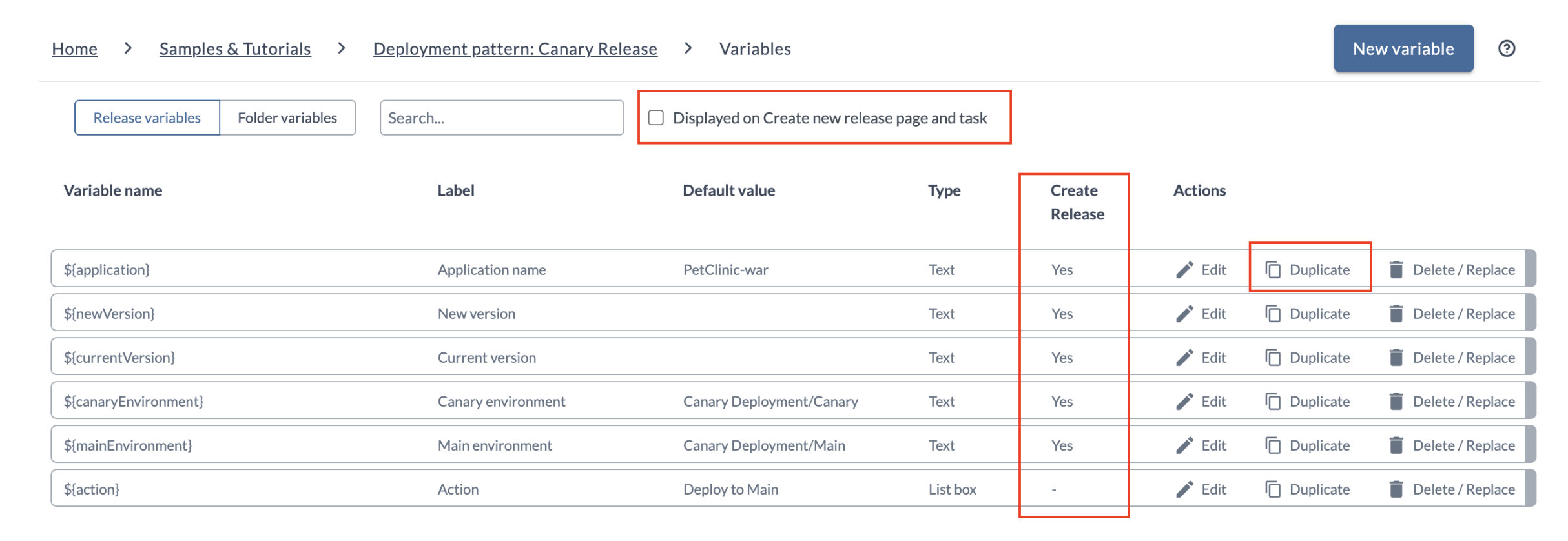Click trash icon in ${action} row
The width and height of the screenshot is (1568, 541).
pos(1396,489)
